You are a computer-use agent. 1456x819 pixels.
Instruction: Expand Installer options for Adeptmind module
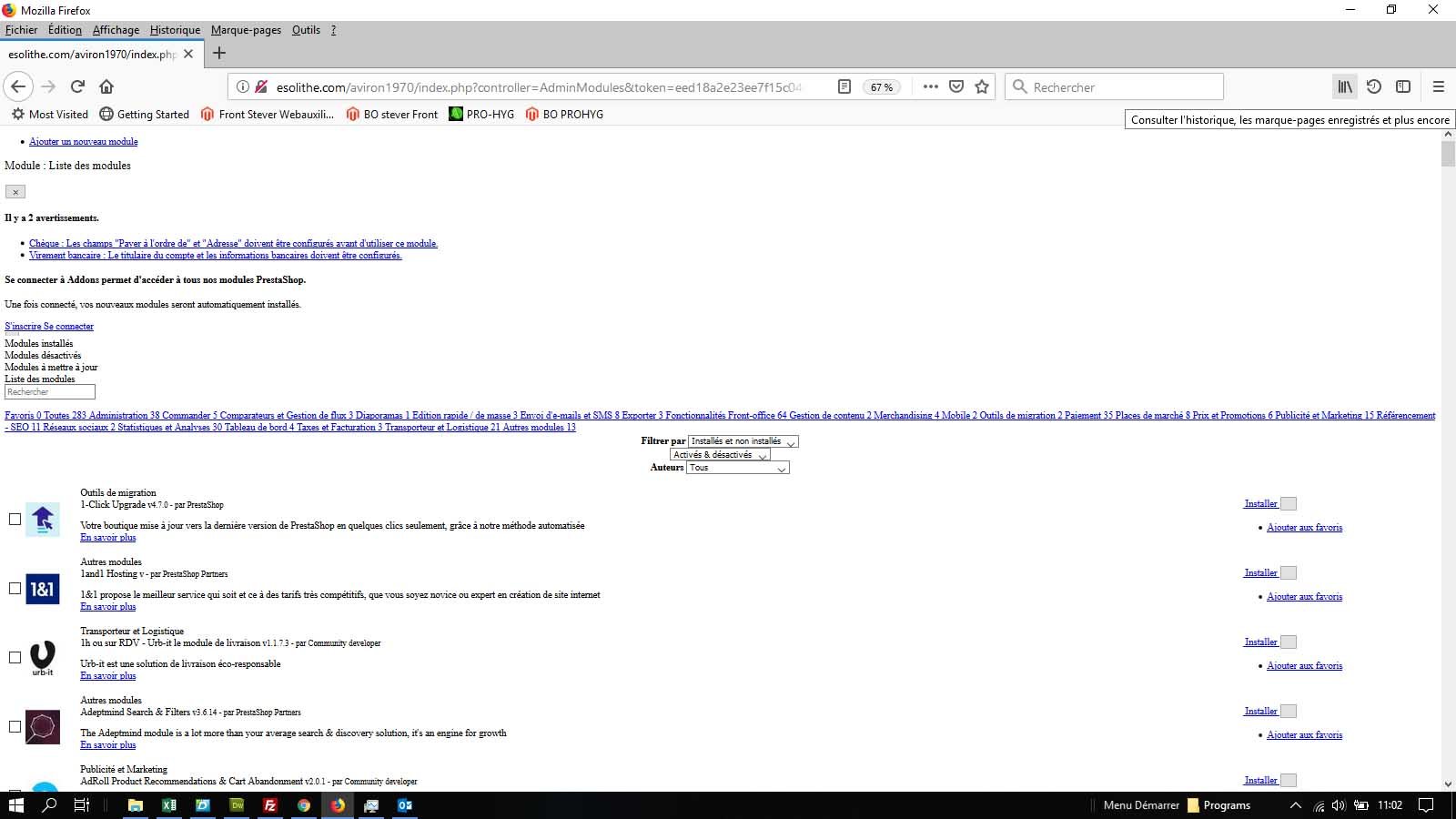(x=1289, y=712)
